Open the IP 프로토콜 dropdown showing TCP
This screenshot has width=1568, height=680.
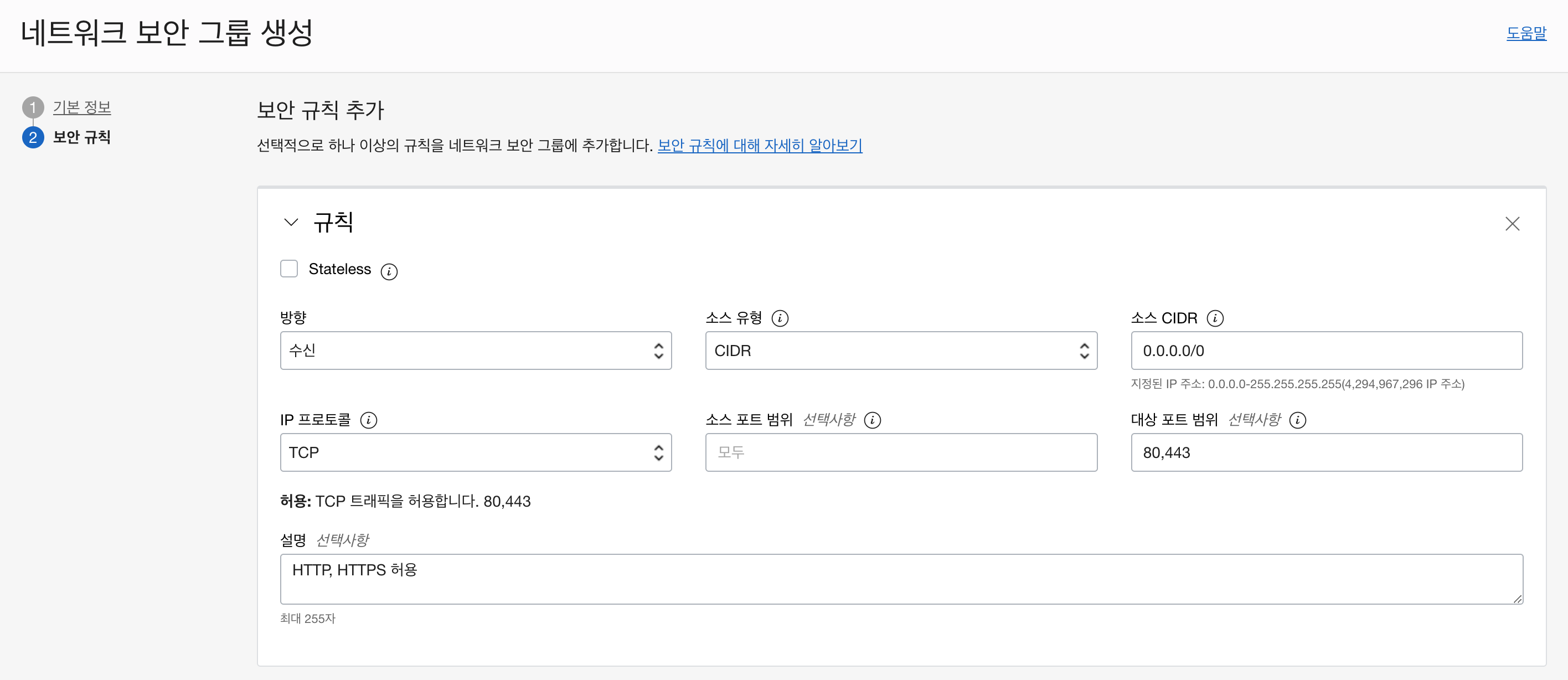[476, 452]
